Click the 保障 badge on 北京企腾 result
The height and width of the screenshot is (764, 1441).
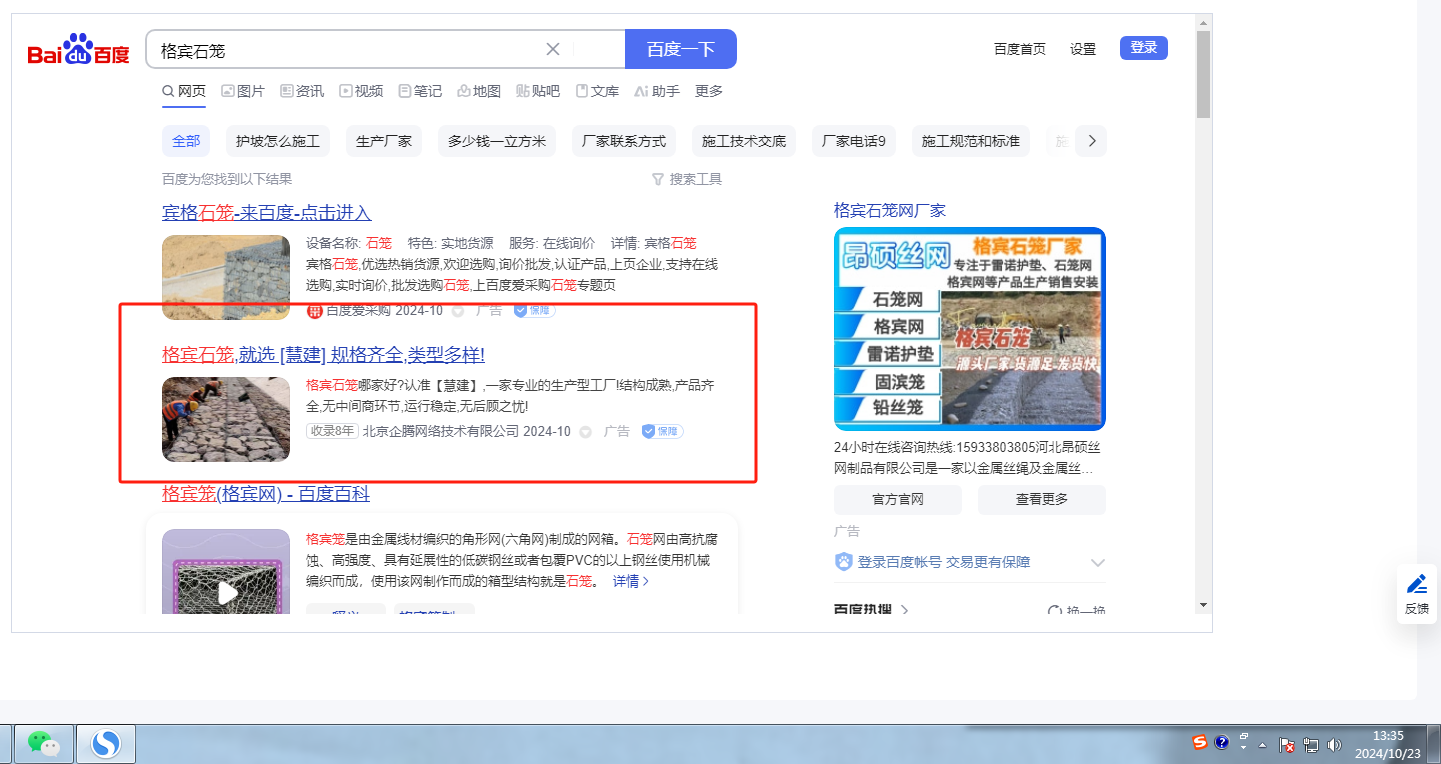click(x=662, y=431)
